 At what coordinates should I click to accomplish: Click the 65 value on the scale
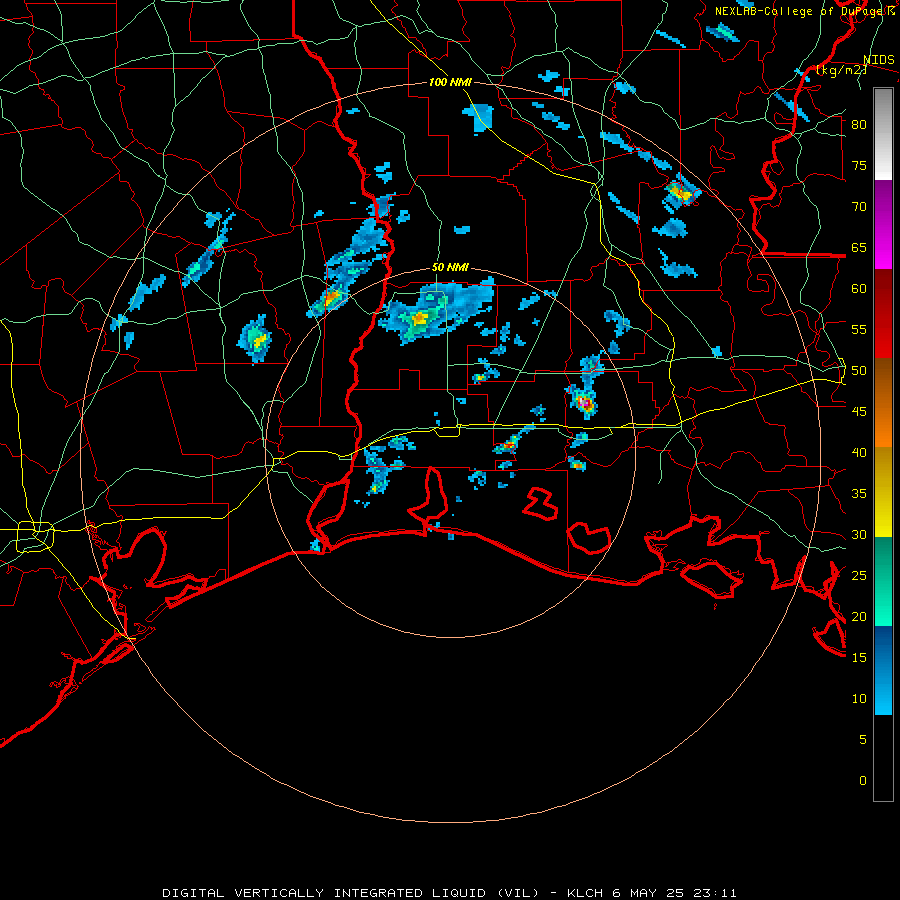[x=859, y=248]
